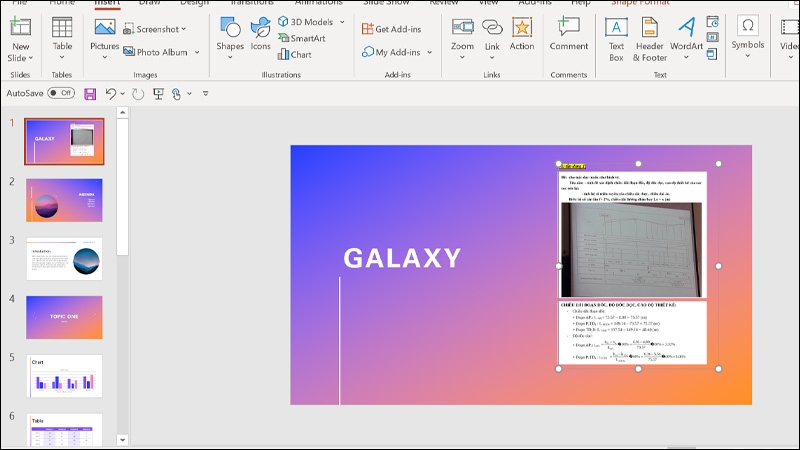The width and height of the screenshot is (800, 450).
Task: Open the New Slide dropdown arrow
Action: [x=31, y=58]
